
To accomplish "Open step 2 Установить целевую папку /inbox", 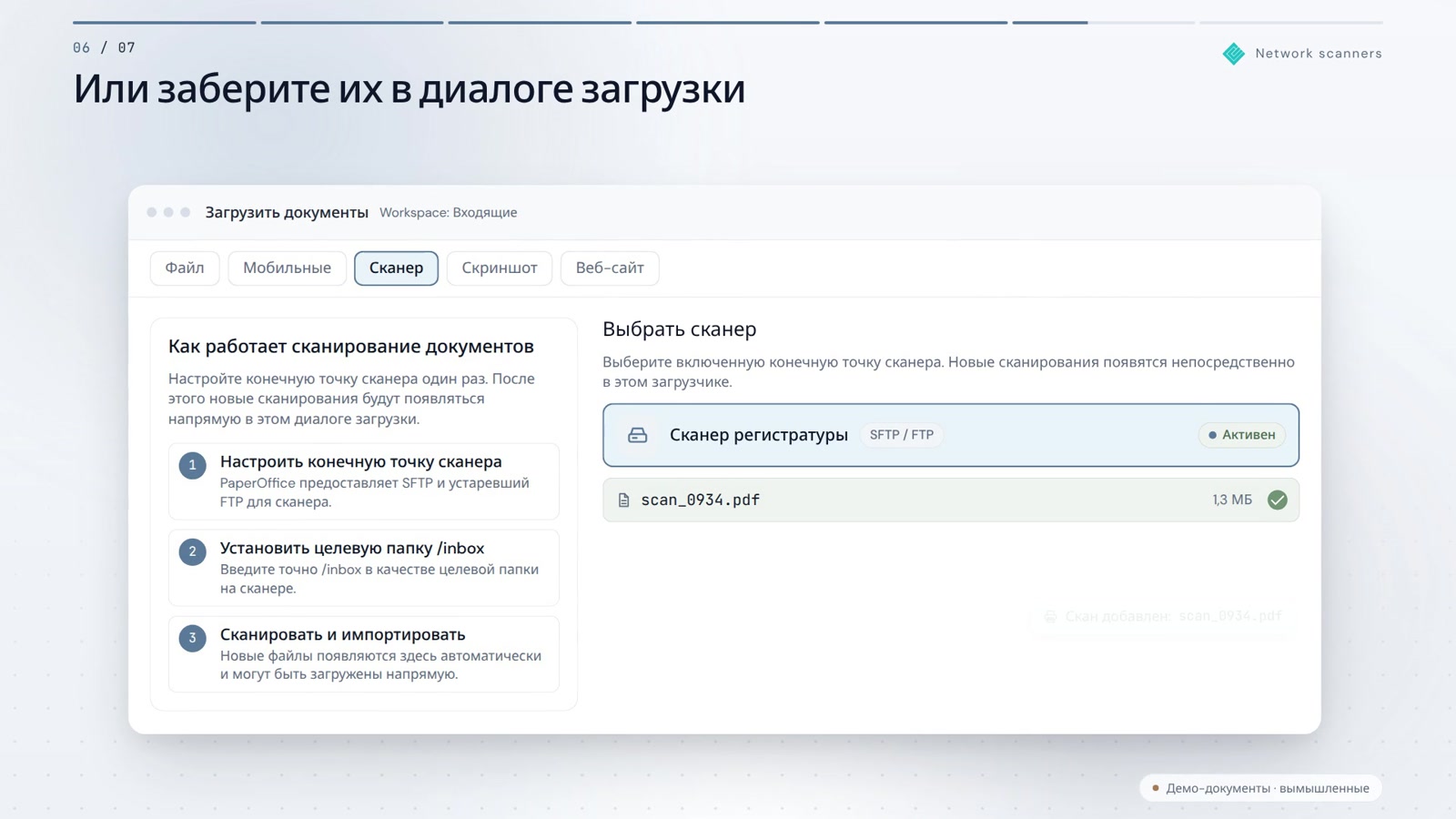I will point(364,568).
